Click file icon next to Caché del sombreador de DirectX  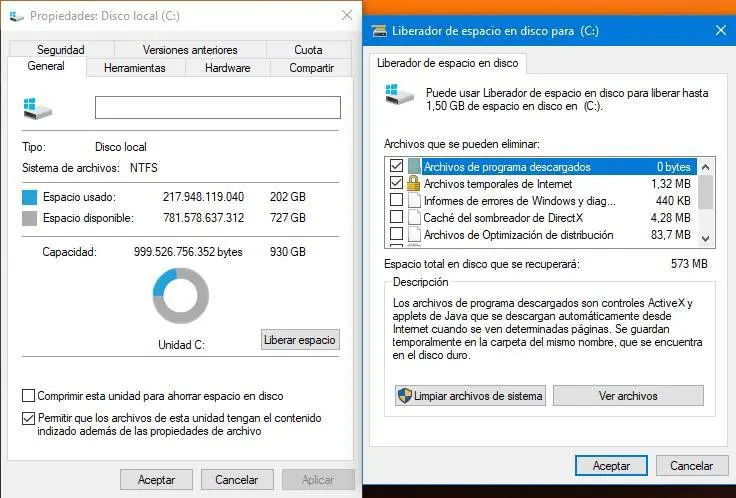[x=414, y=218]
